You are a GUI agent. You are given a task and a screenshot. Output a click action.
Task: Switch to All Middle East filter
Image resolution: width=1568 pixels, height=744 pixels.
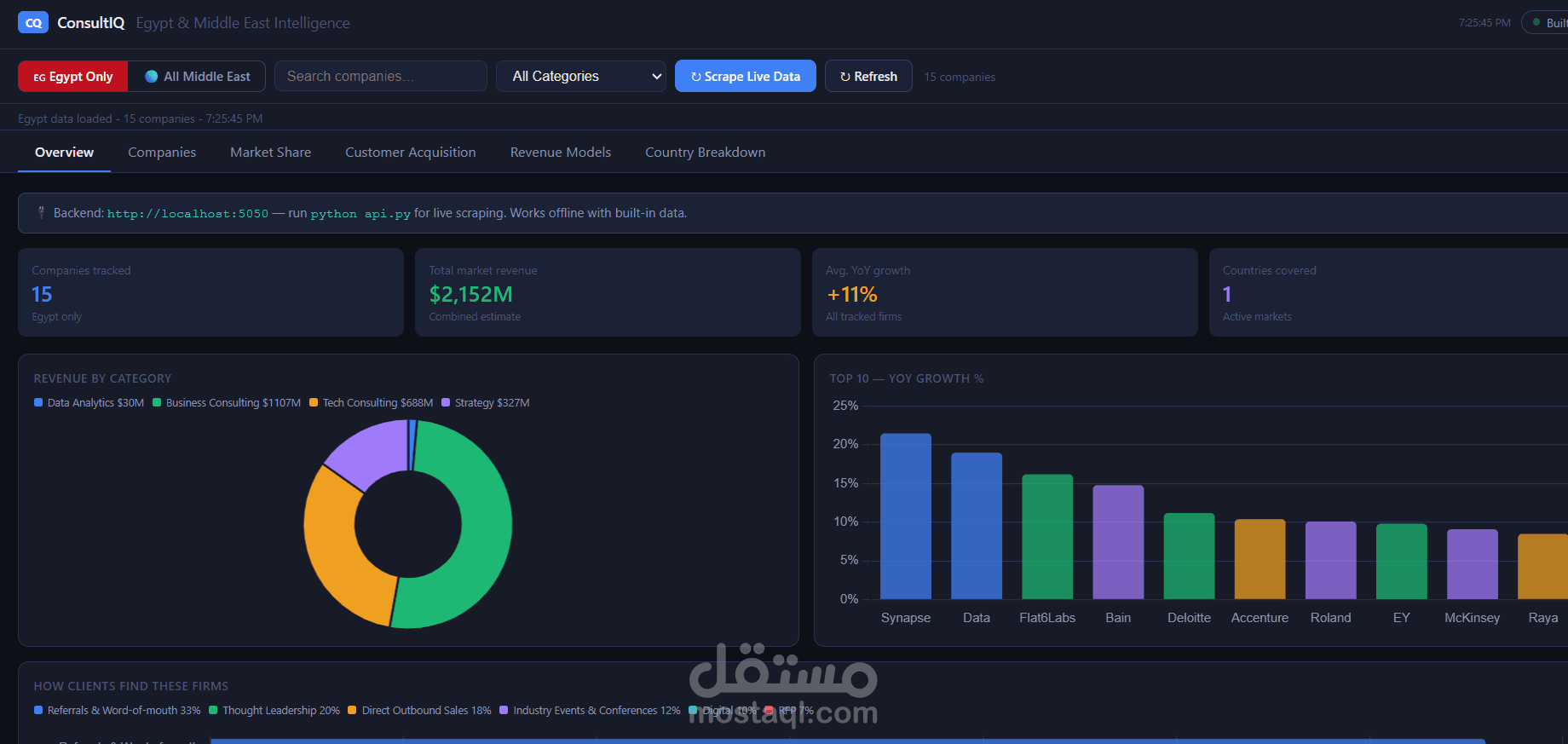coord(197,77)
